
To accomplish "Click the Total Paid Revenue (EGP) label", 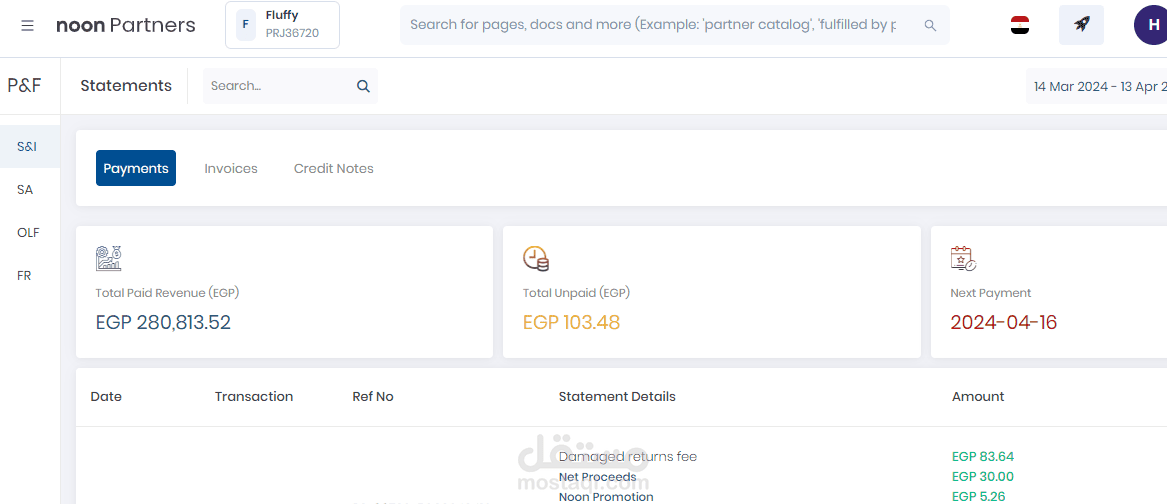I will click(x=167, y=293).
